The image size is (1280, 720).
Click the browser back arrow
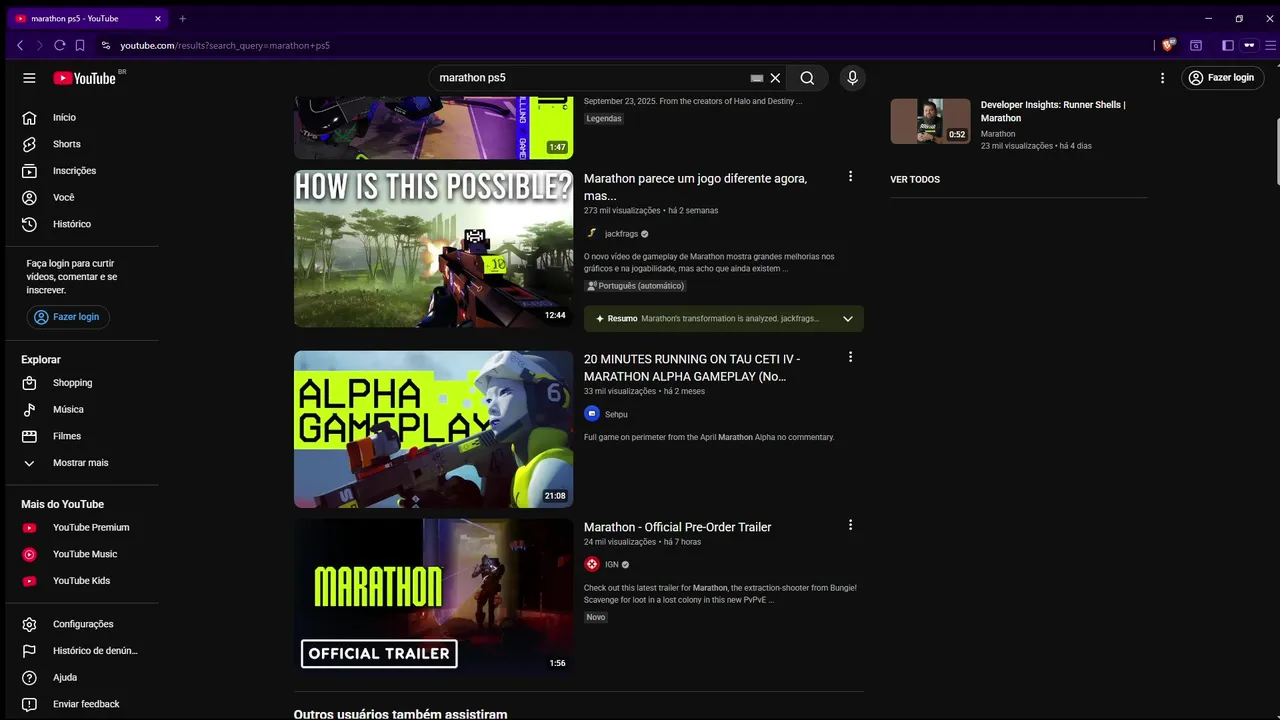pos(20,45)
